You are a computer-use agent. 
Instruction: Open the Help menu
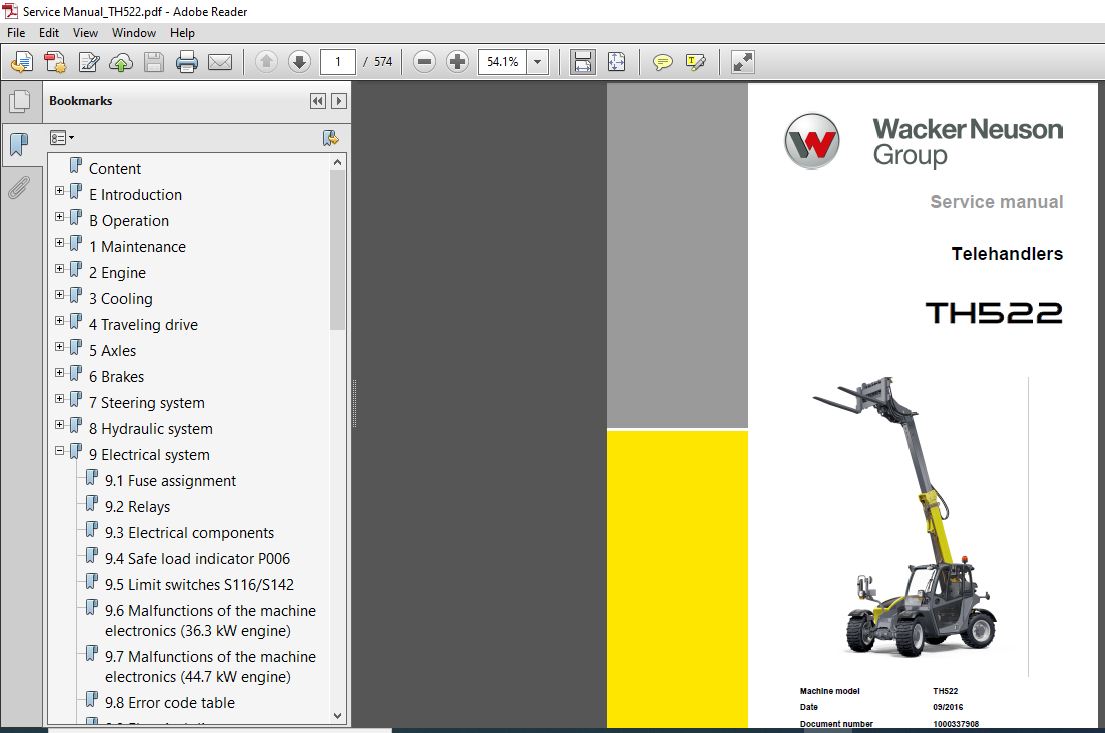[182, 32]
